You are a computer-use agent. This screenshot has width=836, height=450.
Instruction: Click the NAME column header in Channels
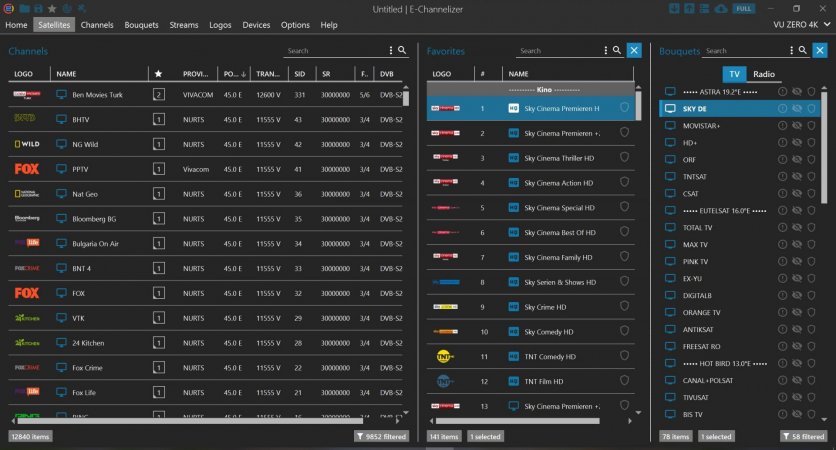coord(67,74)
